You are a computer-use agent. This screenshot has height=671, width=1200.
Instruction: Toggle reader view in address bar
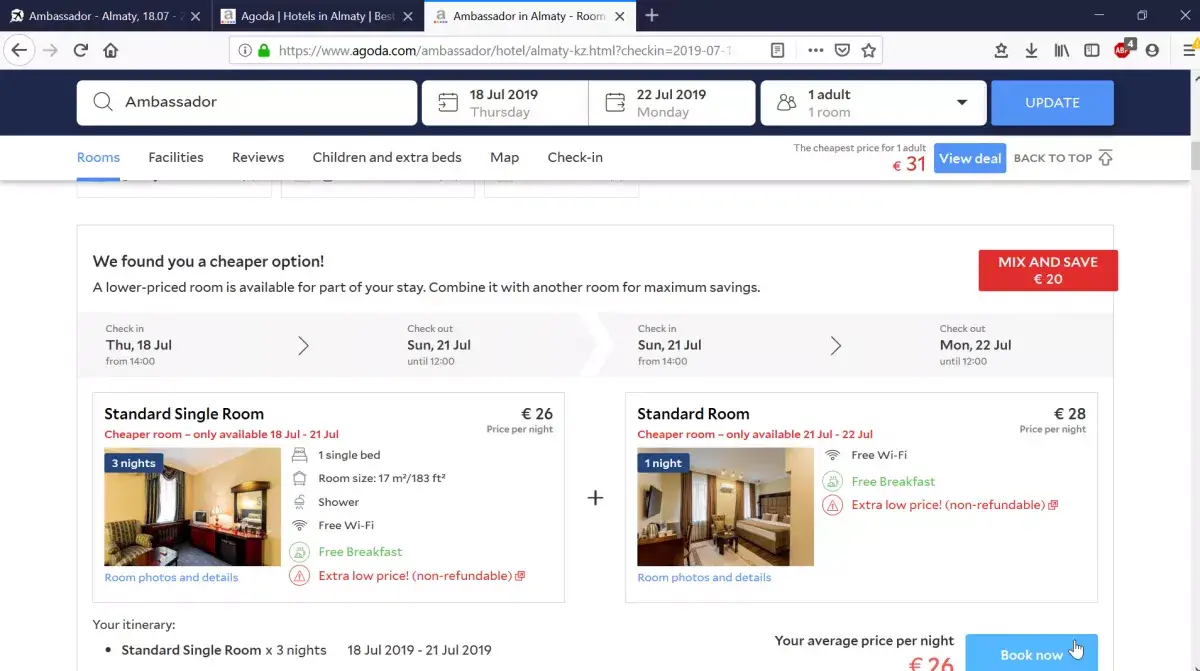[777, 50]
